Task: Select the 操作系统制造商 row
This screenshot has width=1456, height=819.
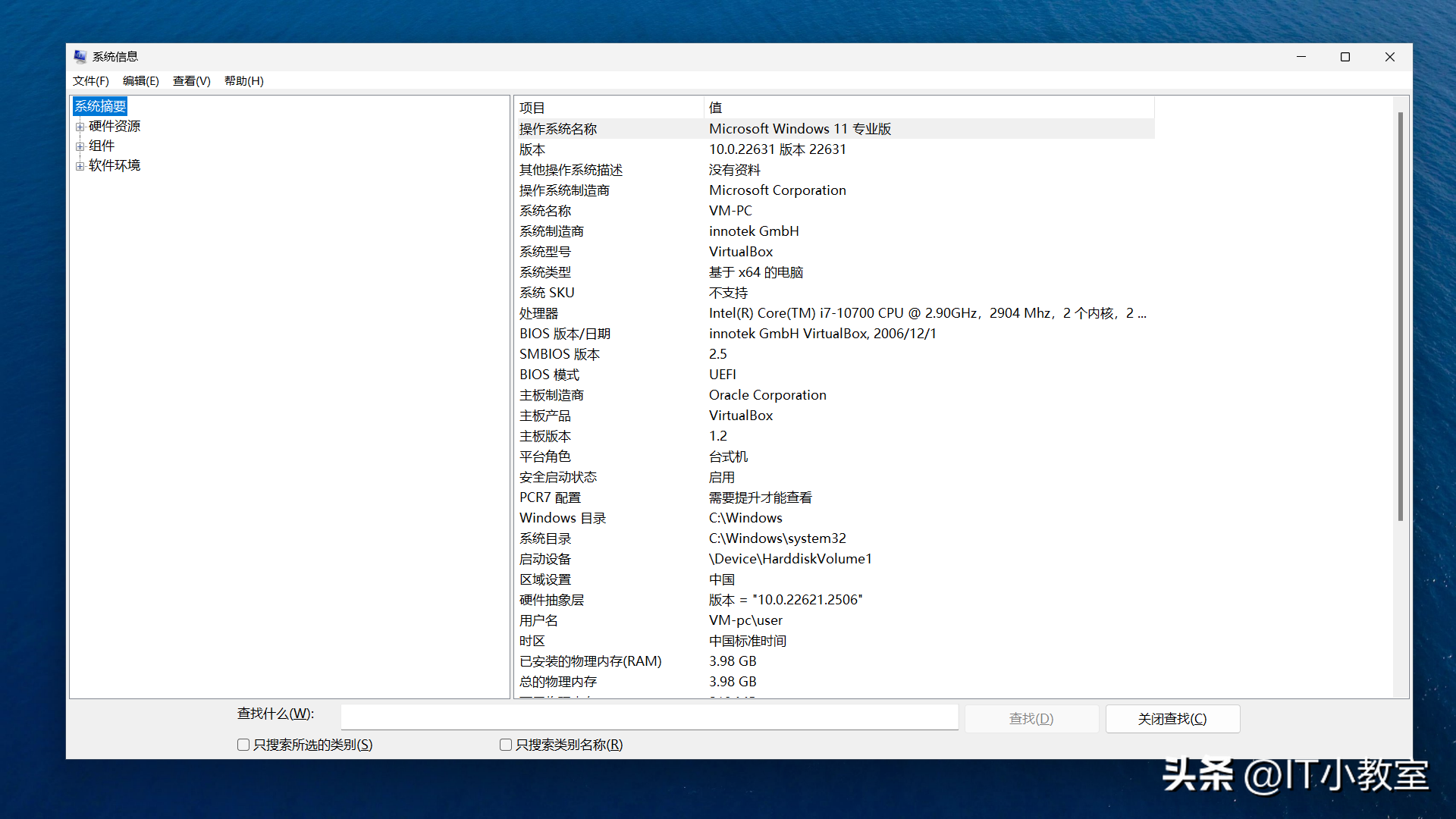Action: click(x=835, y=190)
